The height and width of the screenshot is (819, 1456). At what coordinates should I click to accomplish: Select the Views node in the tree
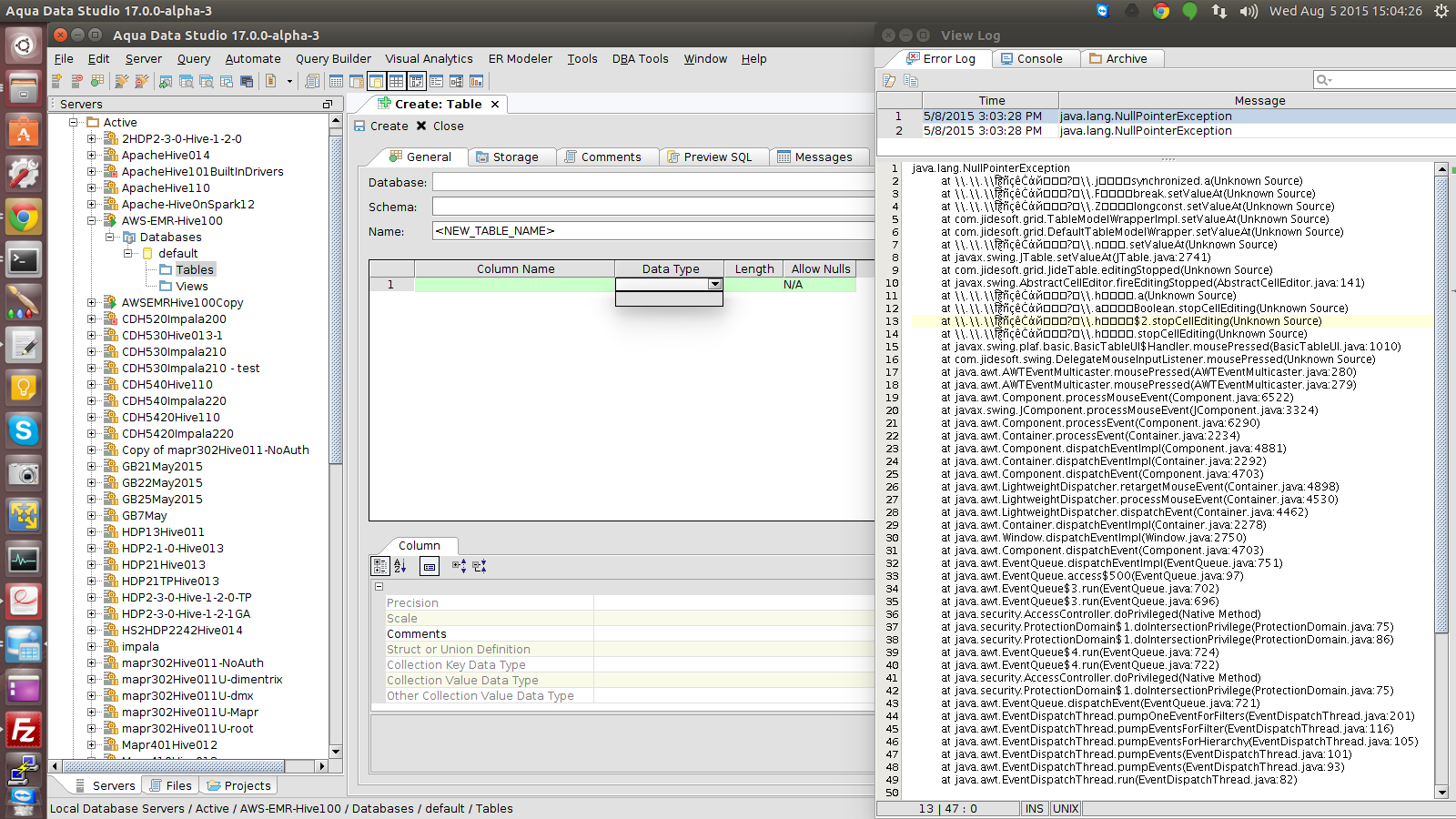[x=192, y=286]
